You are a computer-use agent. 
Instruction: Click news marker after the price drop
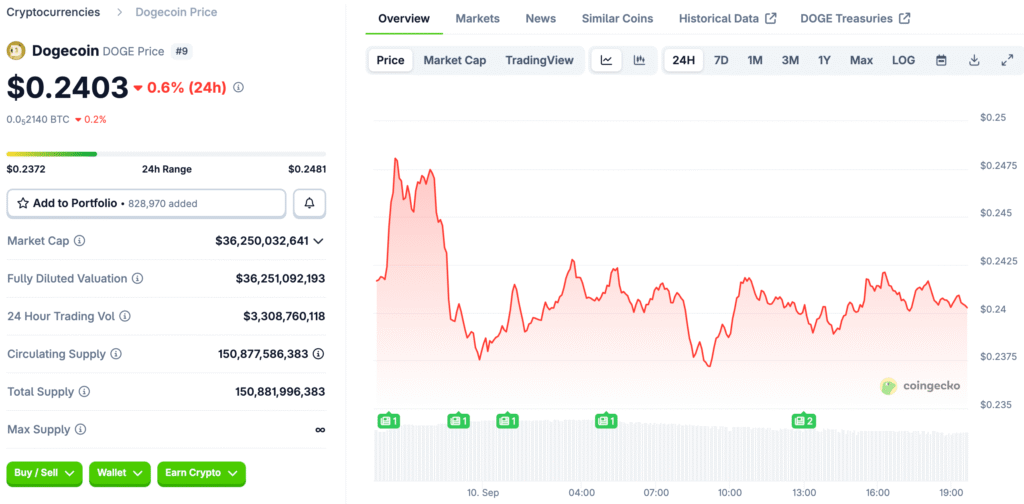[458, 421]
